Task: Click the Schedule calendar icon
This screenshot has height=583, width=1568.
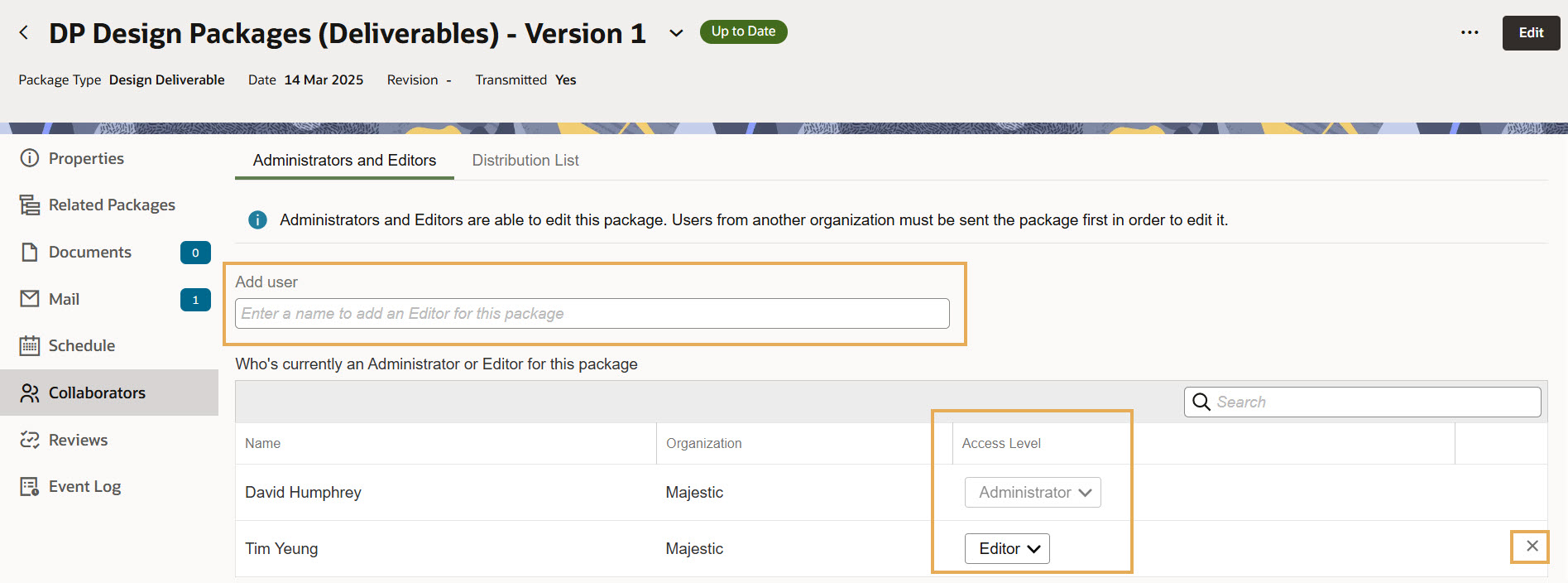Action: pyautogui.click(x=30, y=345)
